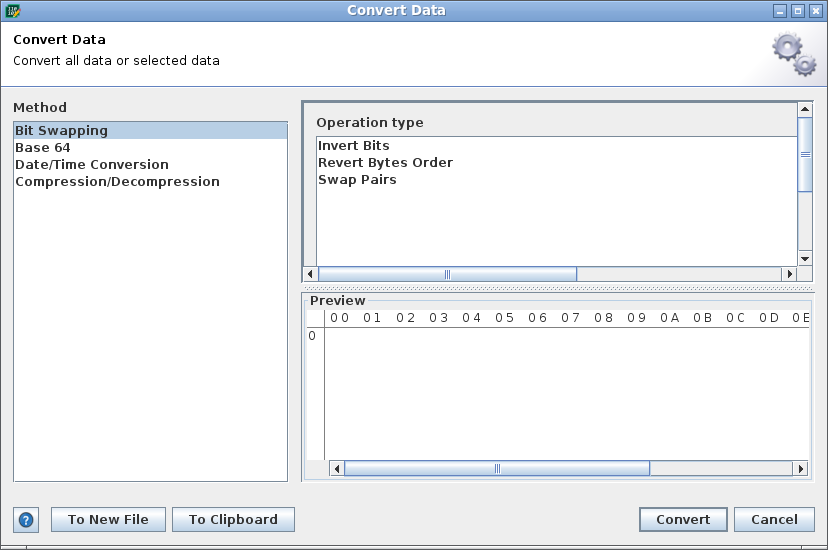Screen dimensions: 828x550
Task: Select Revert Bytes Order operation
Action: [557, 162]
